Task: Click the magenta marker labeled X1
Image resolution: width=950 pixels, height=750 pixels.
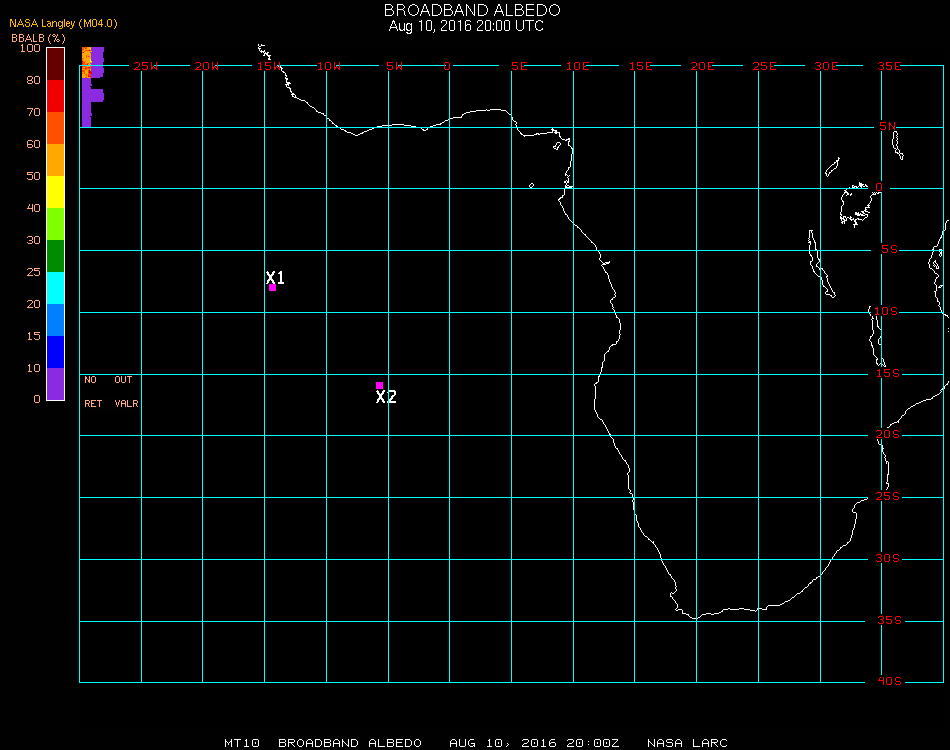Action: pos(272,287)
